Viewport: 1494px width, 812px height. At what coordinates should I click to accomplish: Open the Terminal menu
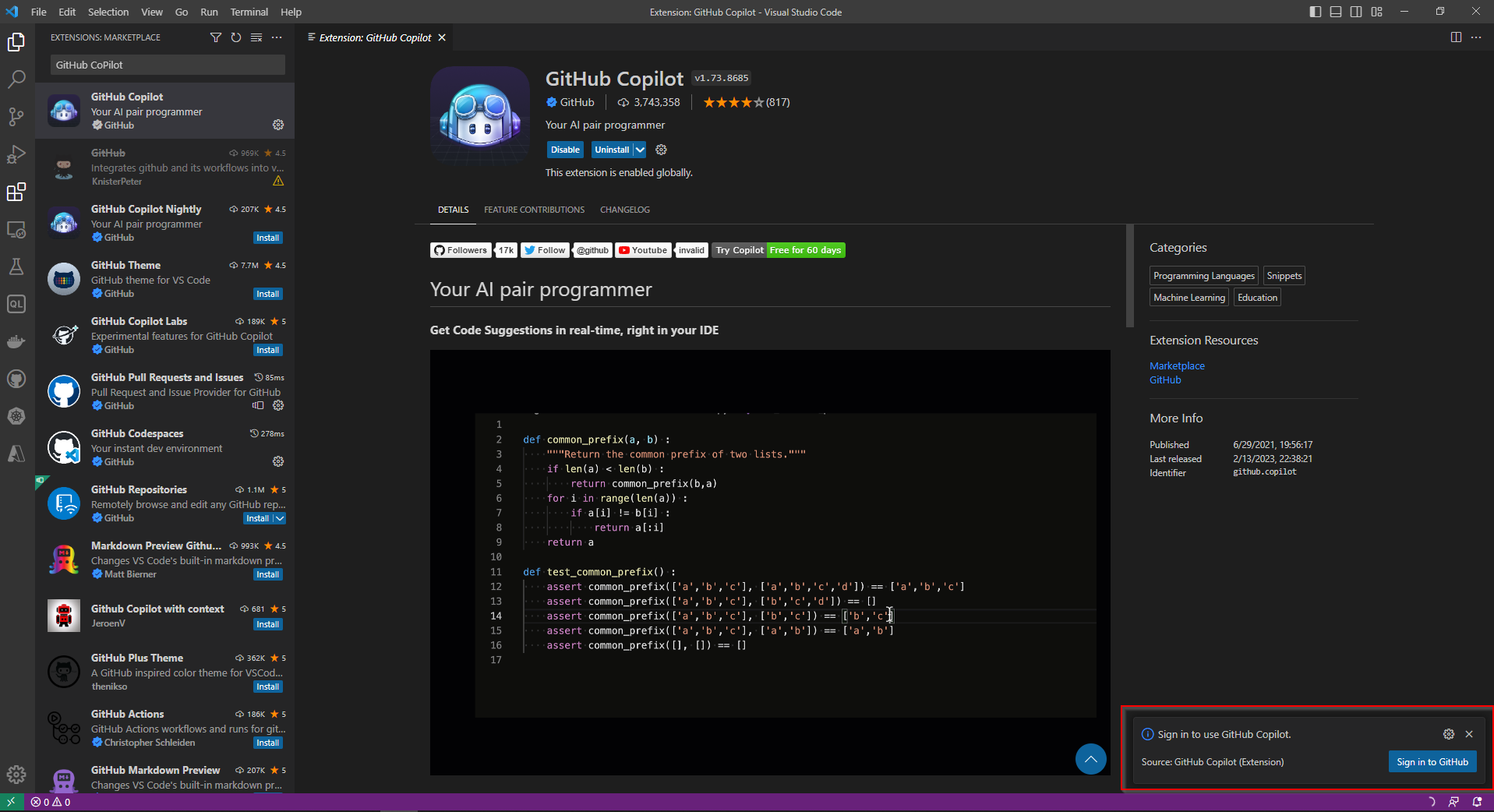[x=249, y=12]
